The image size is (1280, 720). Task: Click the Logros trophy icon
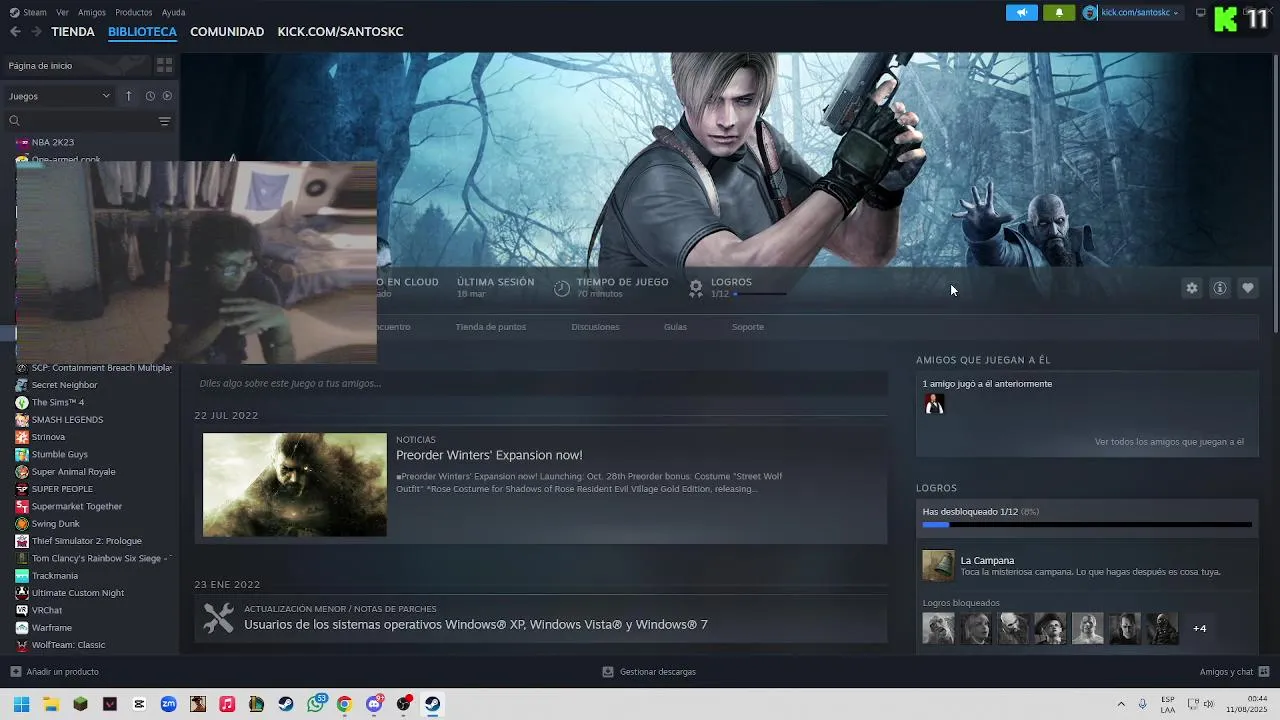tap(696, 288)
